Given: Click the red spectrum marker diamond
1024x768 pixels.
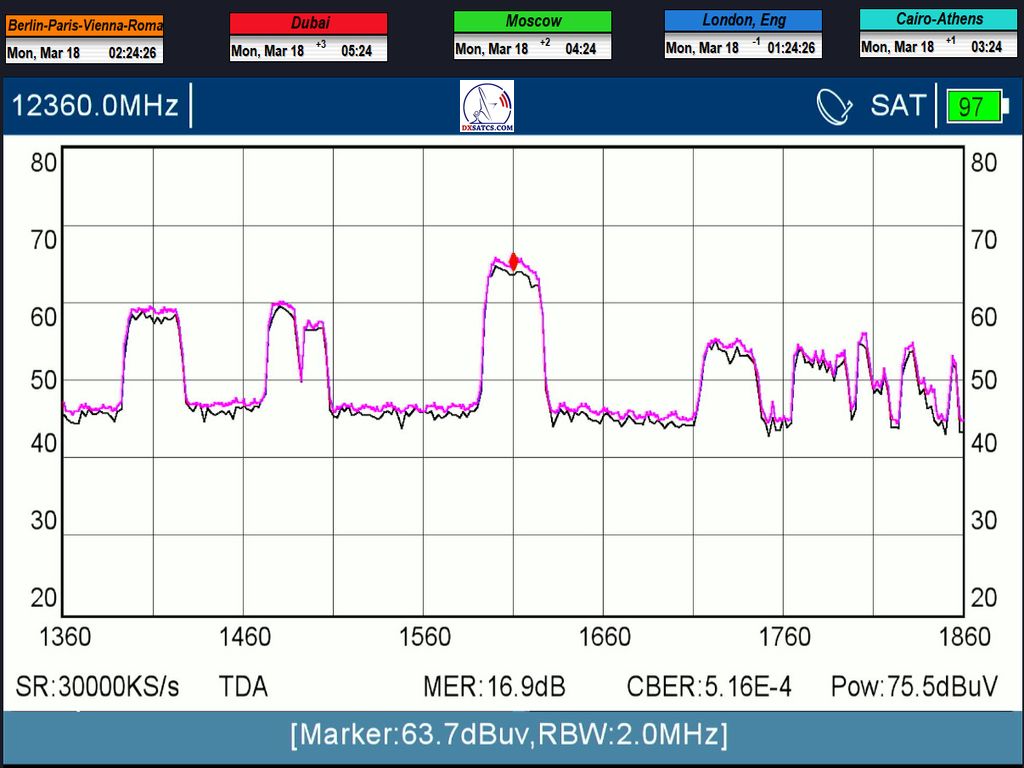Looking at the screenshot, I should click(x=514, y=262).
